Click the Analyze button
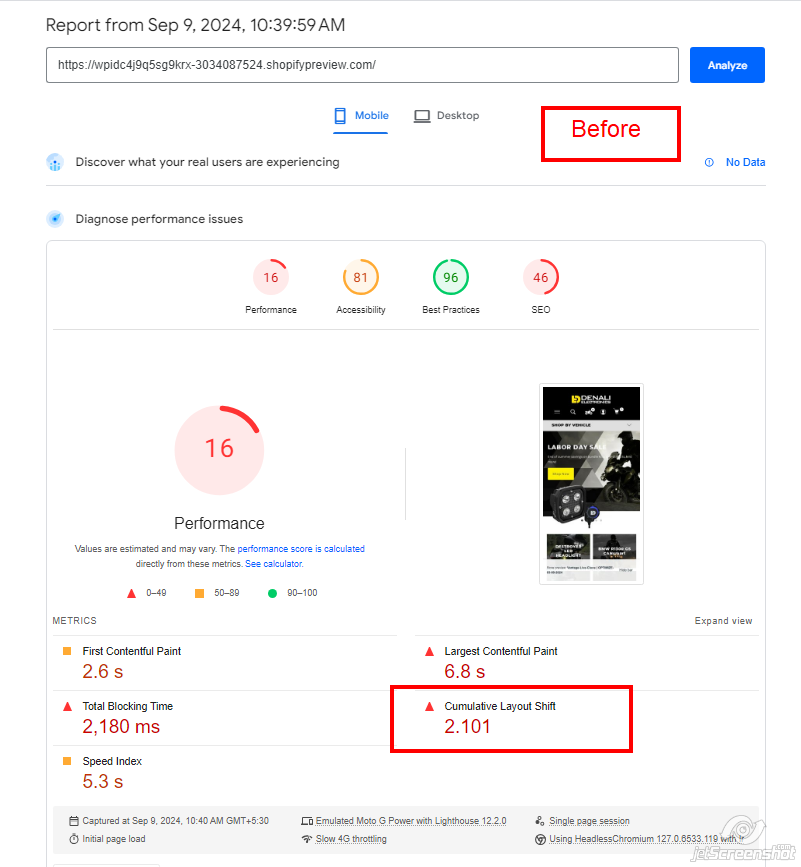 coord(727,65)
